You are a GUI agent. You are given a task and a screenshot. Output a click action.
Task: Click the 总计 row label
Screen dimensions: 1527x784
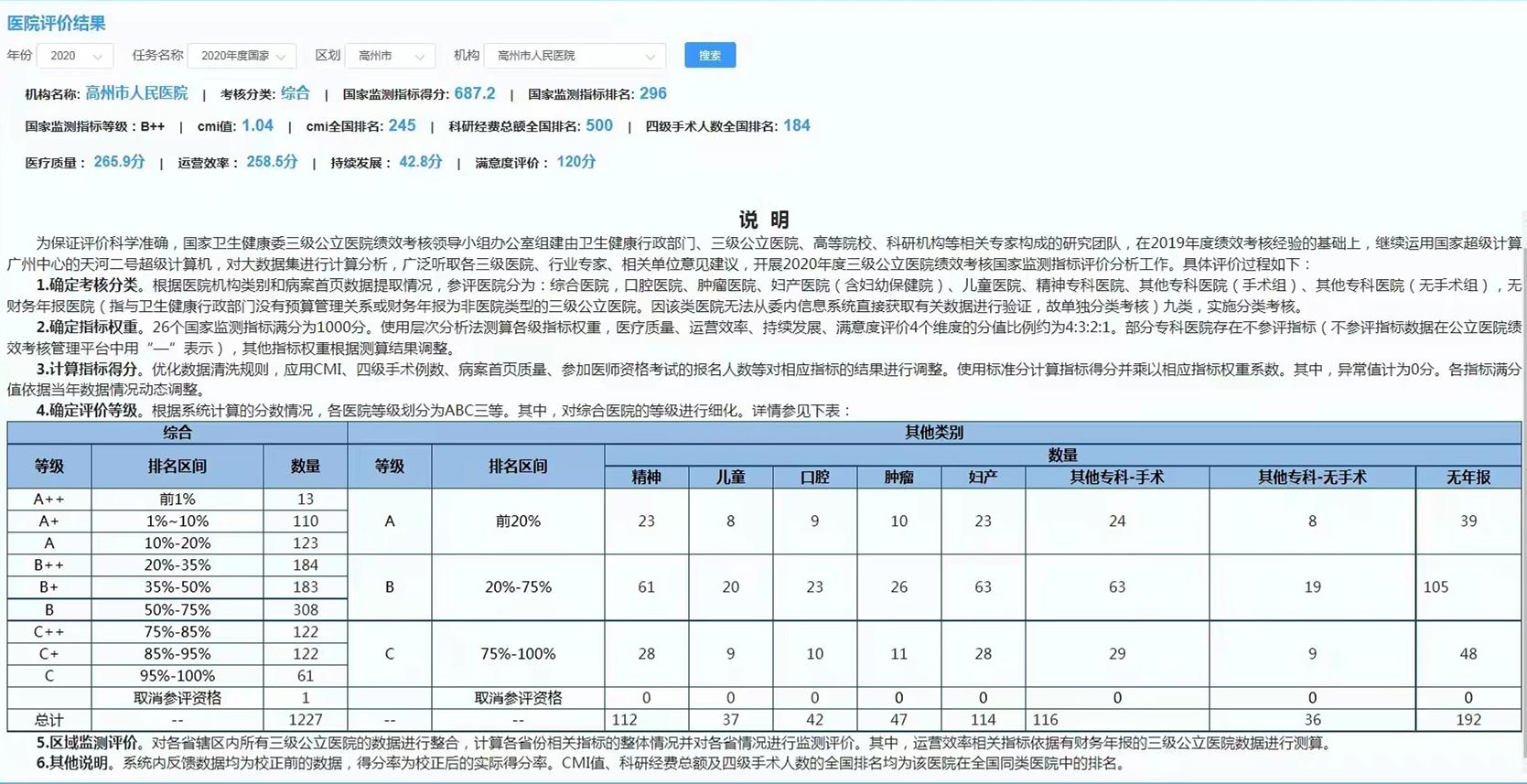click(49, 720)
